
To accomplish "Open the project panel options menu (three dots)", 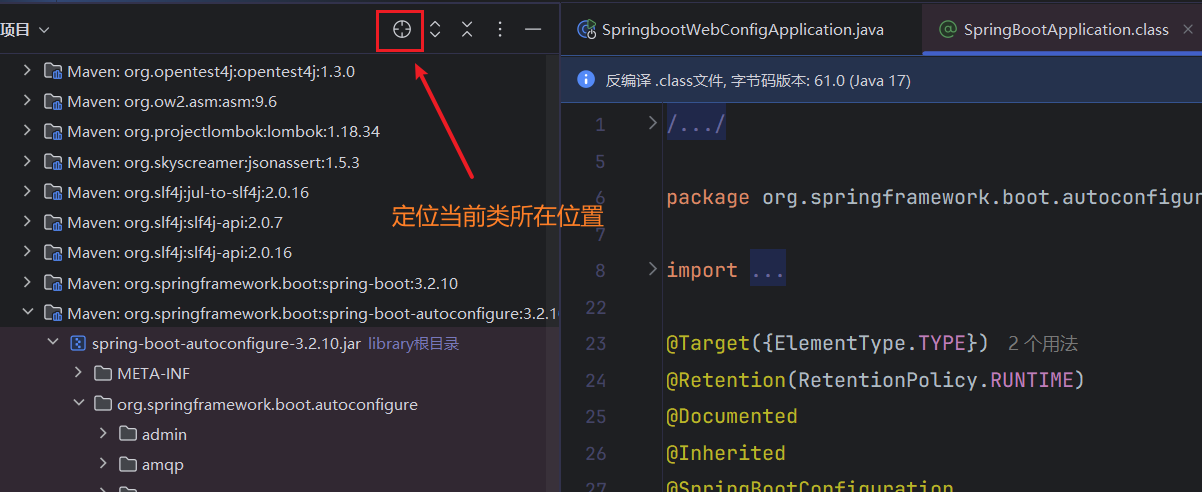I will coord(500,30).
